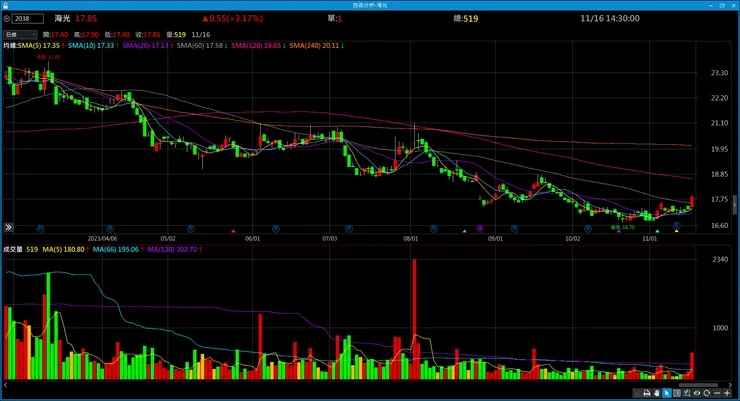The width and height of the screenshot is (740, 401).
Task: Click the tallest red volume bar near 08/01
Action: point(414,319)
